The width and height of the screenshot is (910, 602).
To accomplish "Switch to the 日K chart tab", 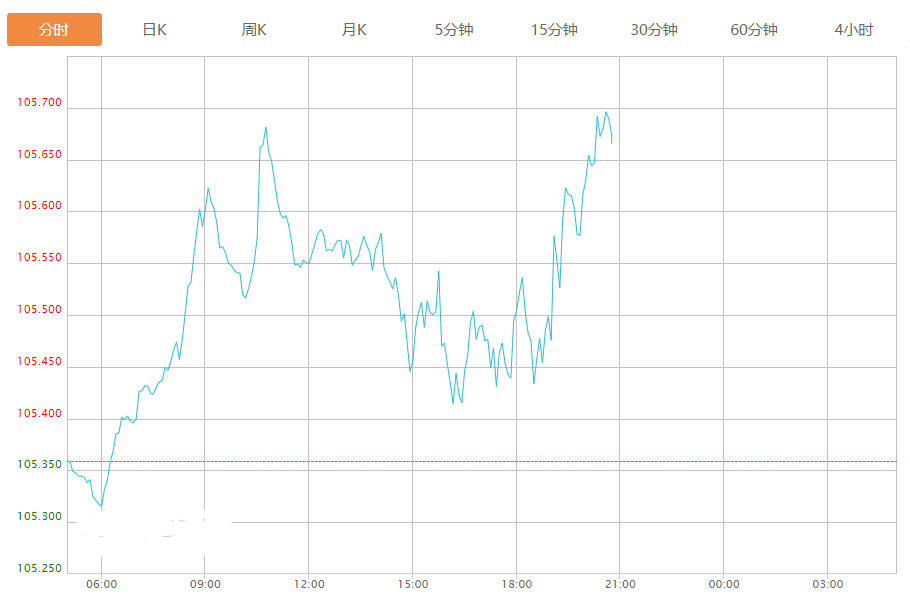I will pos(154,30).
